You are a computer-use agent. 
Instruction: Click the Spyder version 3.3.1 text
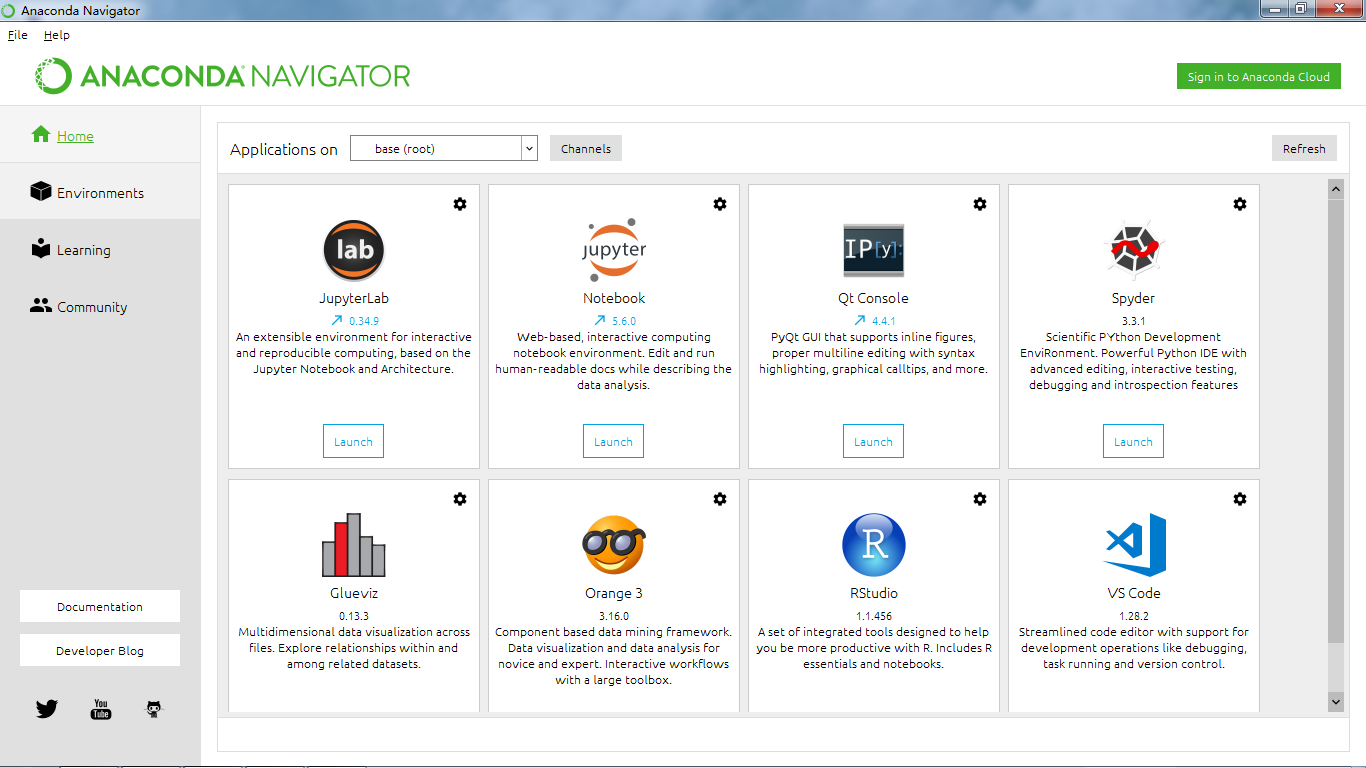tap(1133, 321)
